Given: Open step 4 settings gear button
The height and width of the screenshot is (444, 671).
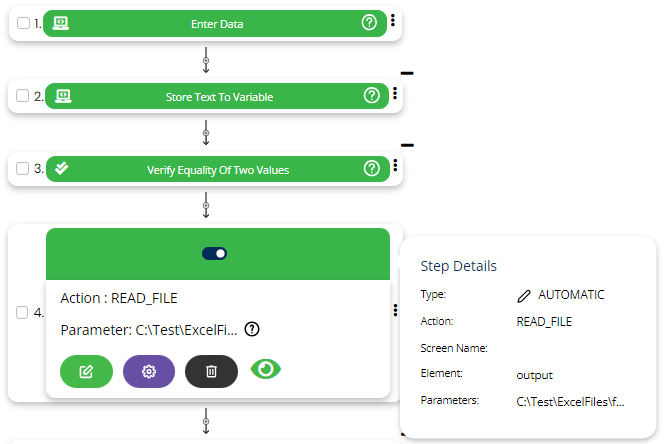Looking at the screenshot, I should (x=148, y=371).
